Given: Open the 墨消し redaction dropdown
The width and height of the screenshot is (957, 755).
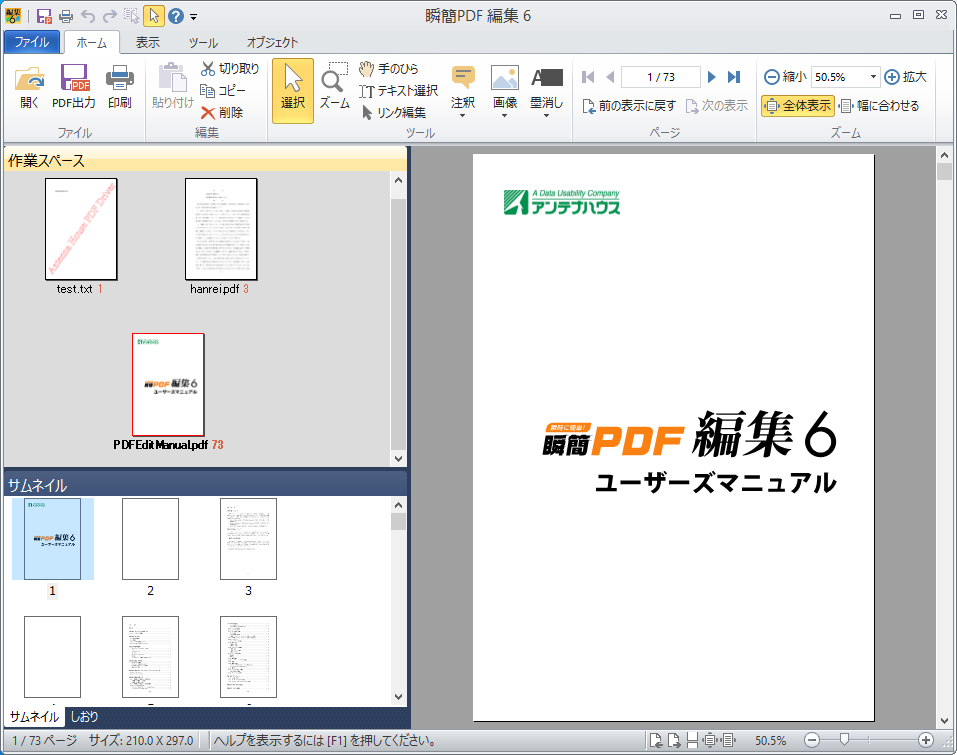Looking at the screenshot, I should point(547,90).
